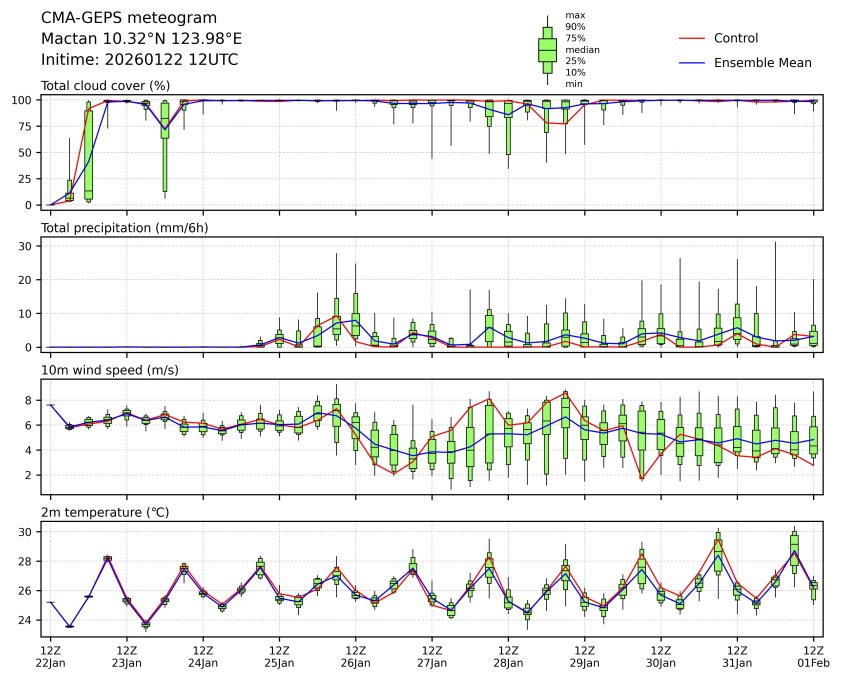This screenshot has width=841, height=680.
Task: Click the Mactan coordinates text
Action: [x=141, y=38]
